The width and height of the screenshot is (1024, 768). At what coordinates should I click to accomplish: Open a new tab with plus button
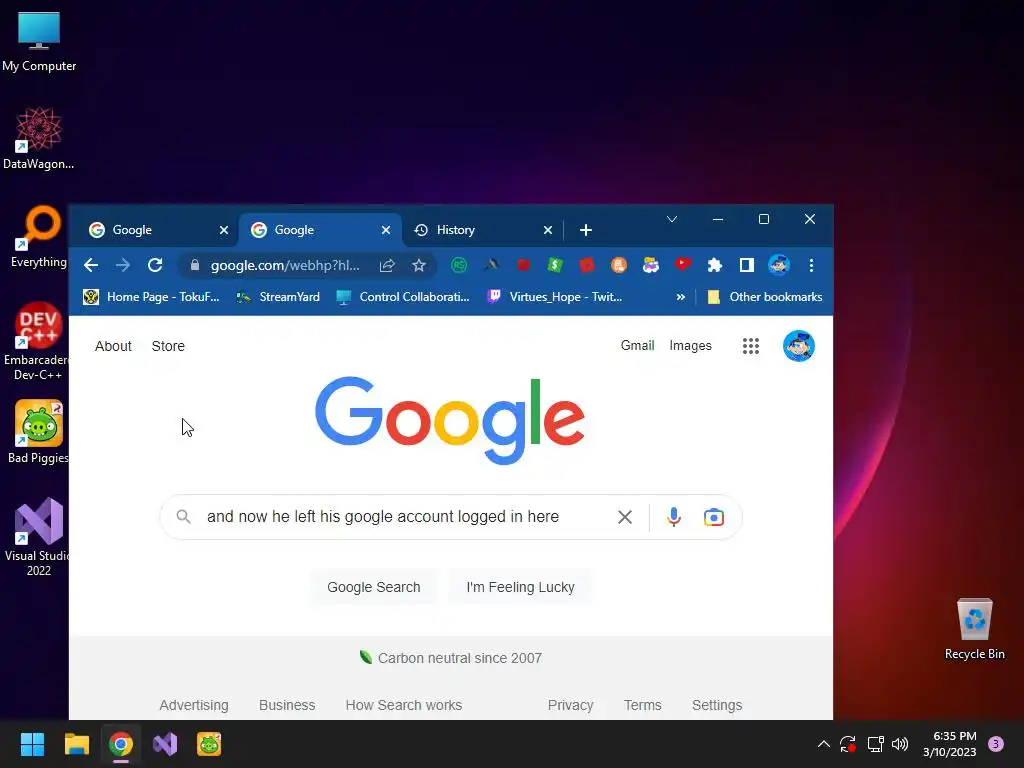pos(586,230)
